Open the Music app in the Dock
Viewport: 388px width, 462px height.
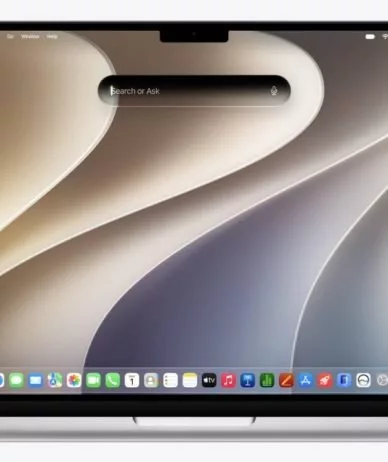[x=228, y=380]
